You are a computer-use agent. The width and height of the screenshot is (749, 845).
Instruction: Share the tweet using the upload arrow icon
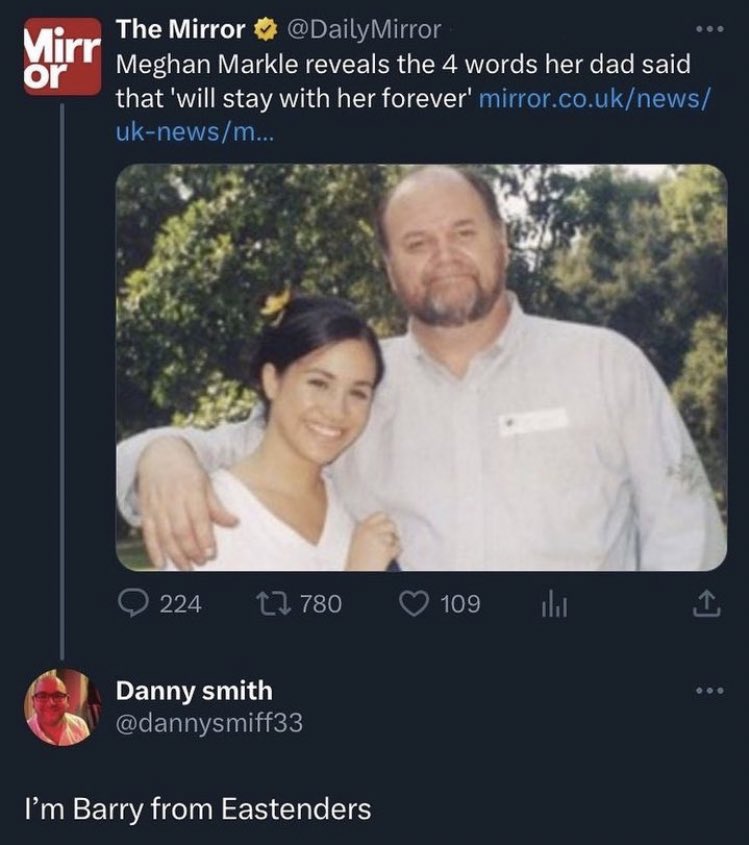coord(706,604)
